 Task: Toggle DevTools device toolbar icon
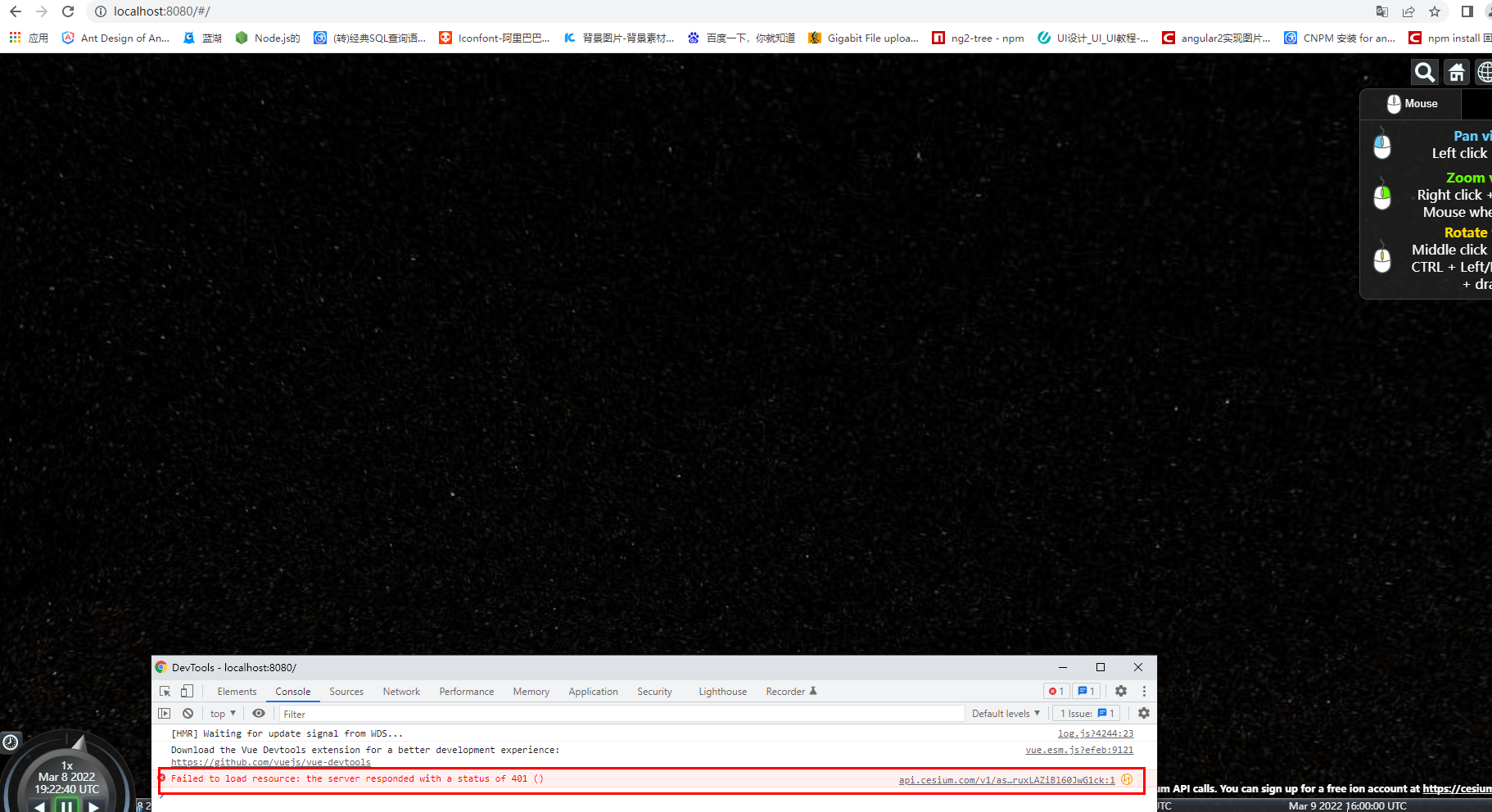click(188, 692)
